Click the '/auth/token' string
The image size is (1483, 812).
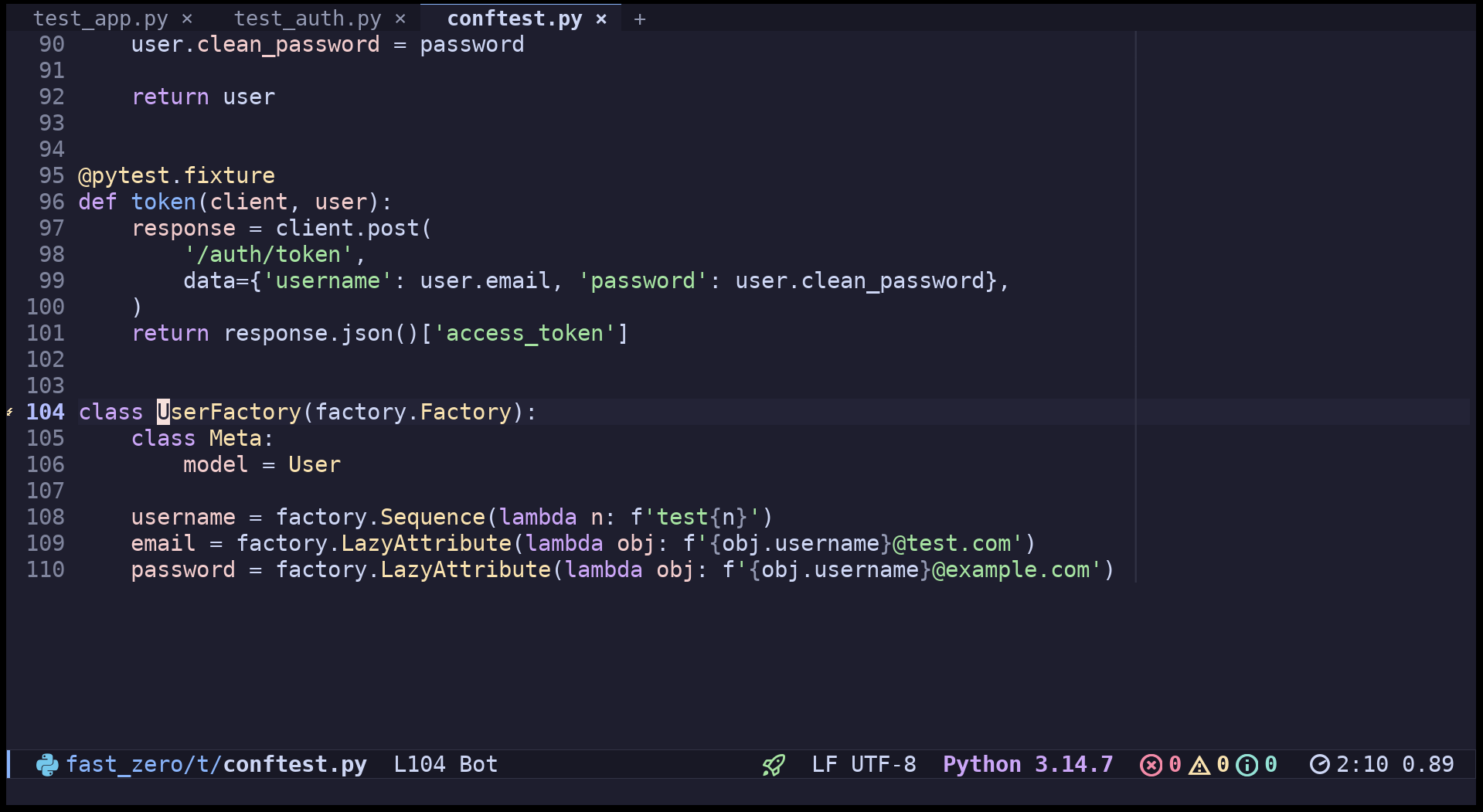(x=269, y=255)
